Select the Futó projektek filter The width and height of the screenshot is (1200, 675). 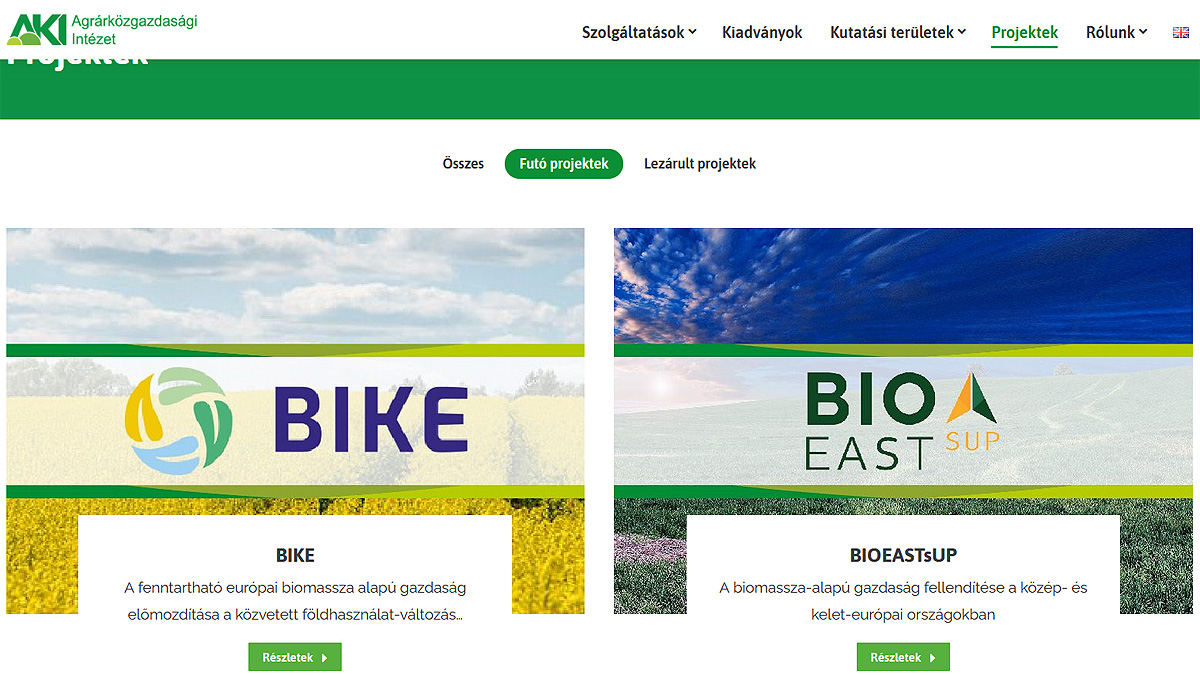tap(564, 164)
